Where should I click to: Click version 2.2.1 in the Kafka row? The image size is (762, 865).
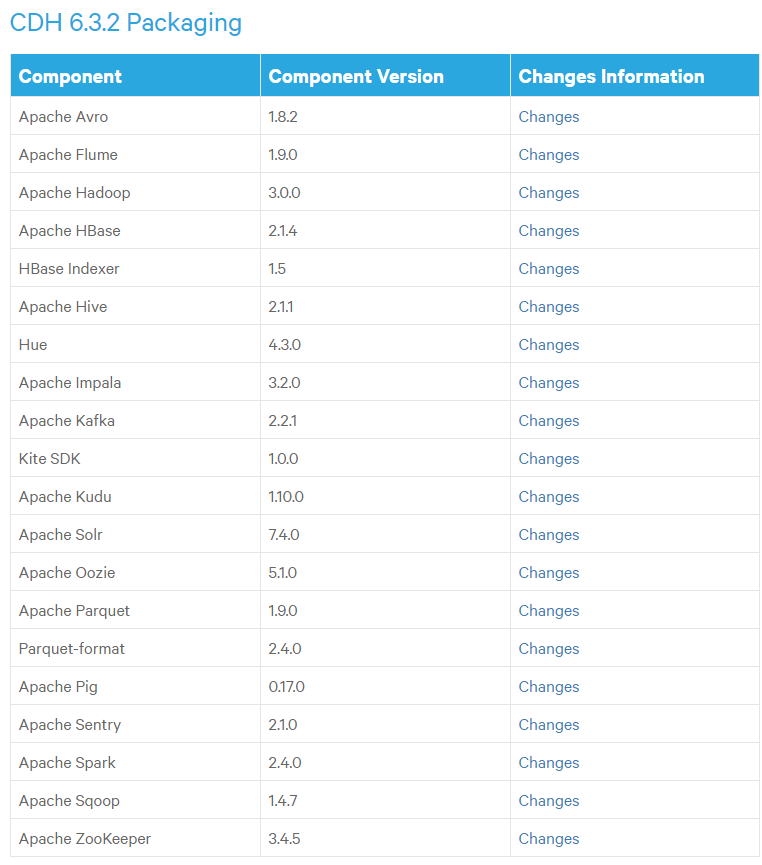pos(283,421)
